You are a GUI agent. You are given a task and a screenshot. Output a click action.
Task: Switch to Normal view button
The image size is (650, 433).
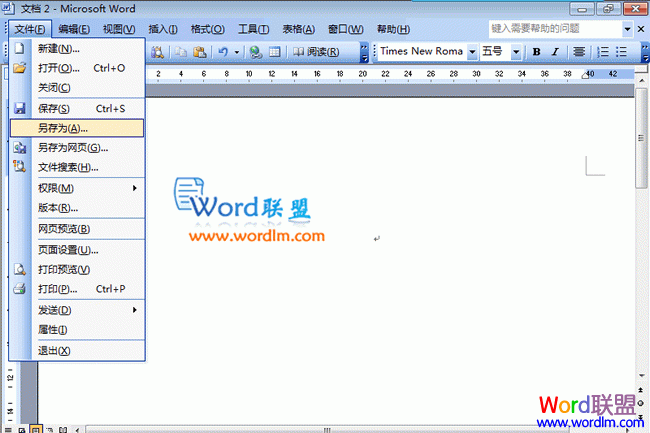(x=8, y=430)
